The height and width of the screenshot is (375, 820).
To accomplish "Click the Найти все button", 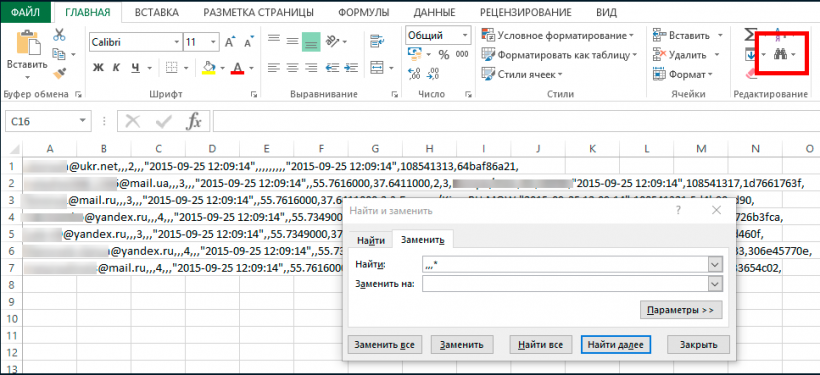I will 541,345.
